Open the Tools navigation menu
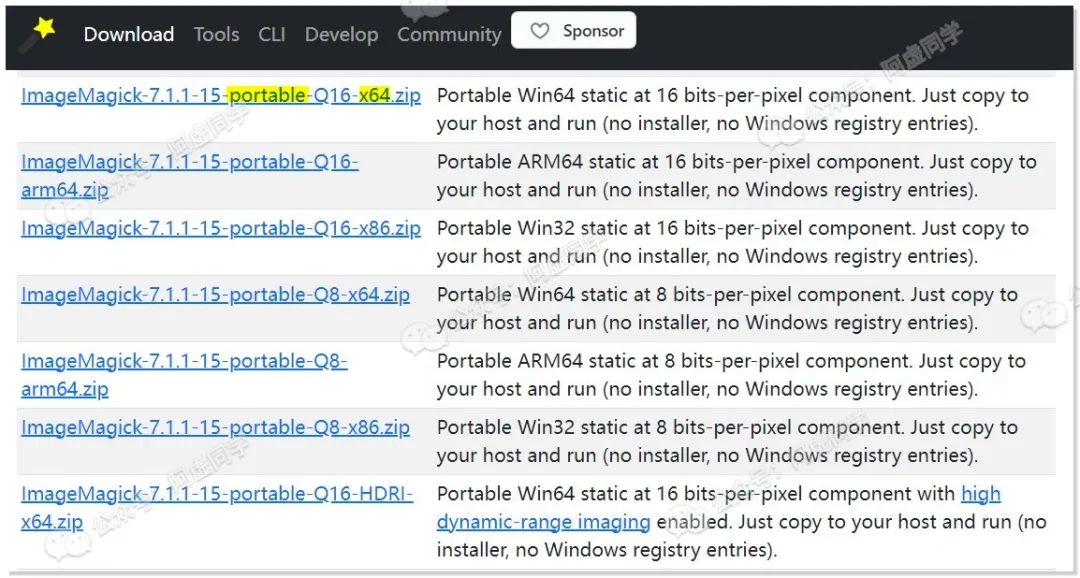 coord(216,34)
